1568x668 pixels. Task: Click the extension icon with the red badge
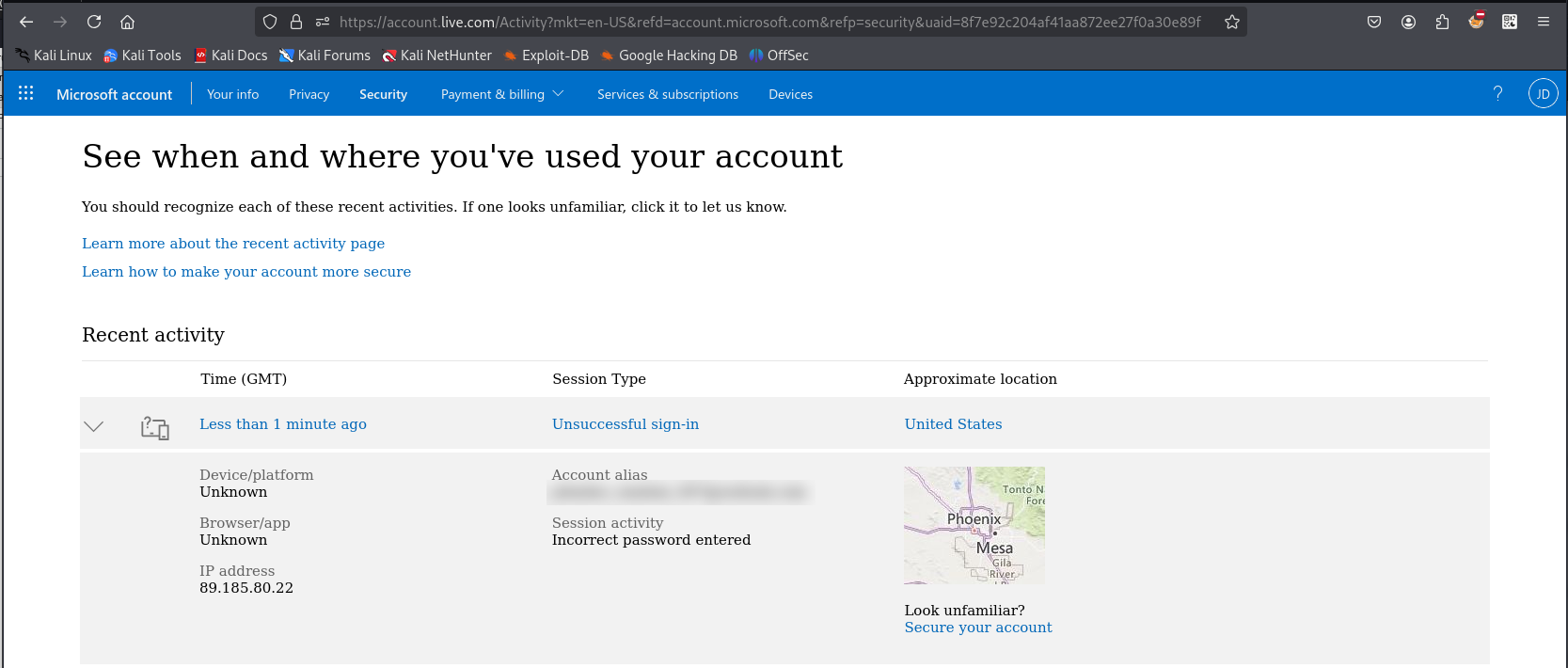click(x=1476, y=21)
